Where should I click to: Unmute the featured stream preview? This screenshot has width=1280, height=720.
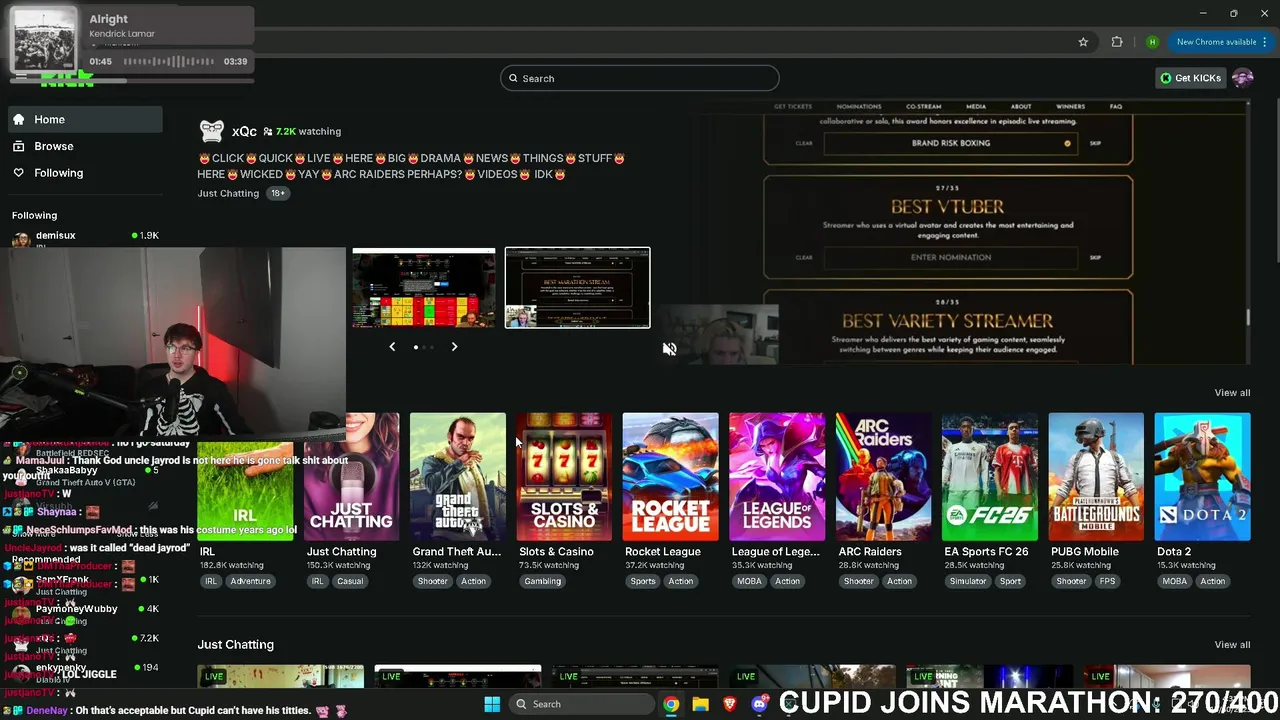[669, 349]
